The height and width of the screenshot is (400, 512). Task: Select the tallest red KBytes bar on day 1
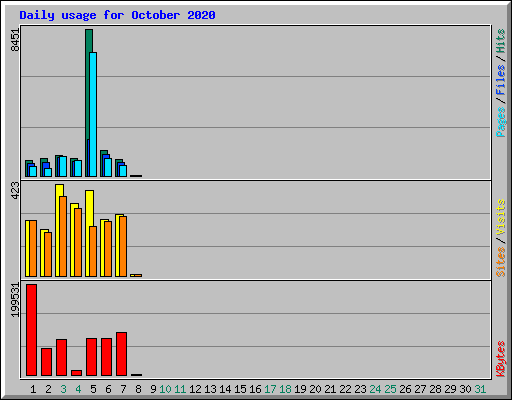pyautogui.click(x=31, y=330)
